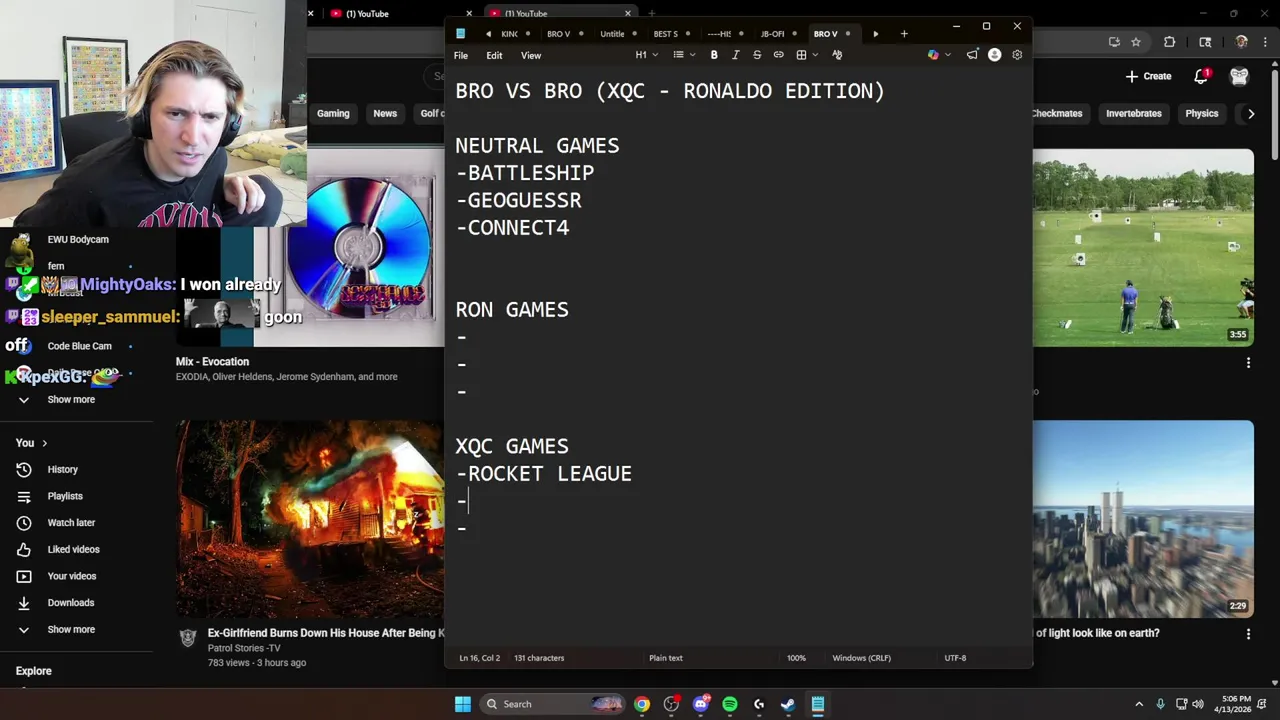Clear formatting with the Notepad toolbar icon
The image size is (1280, 720).
coord(837,55)
